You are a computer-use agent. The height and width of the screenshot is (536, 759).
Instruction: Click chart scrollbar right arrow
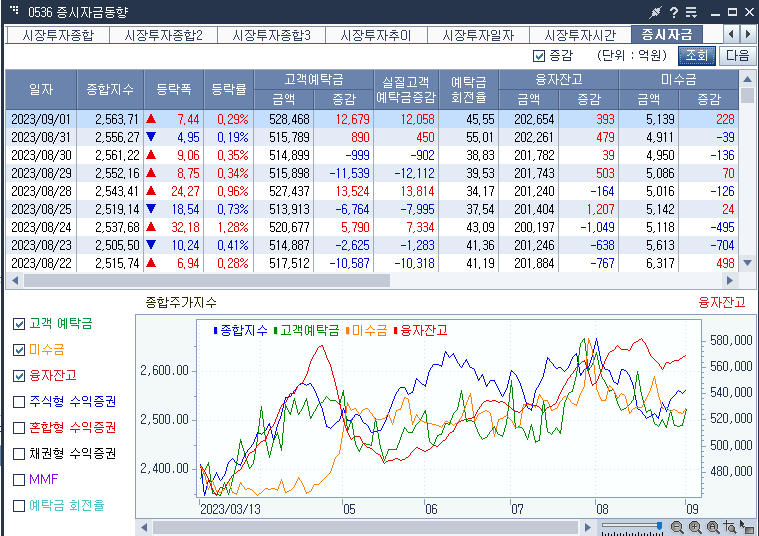coord(588,527)
